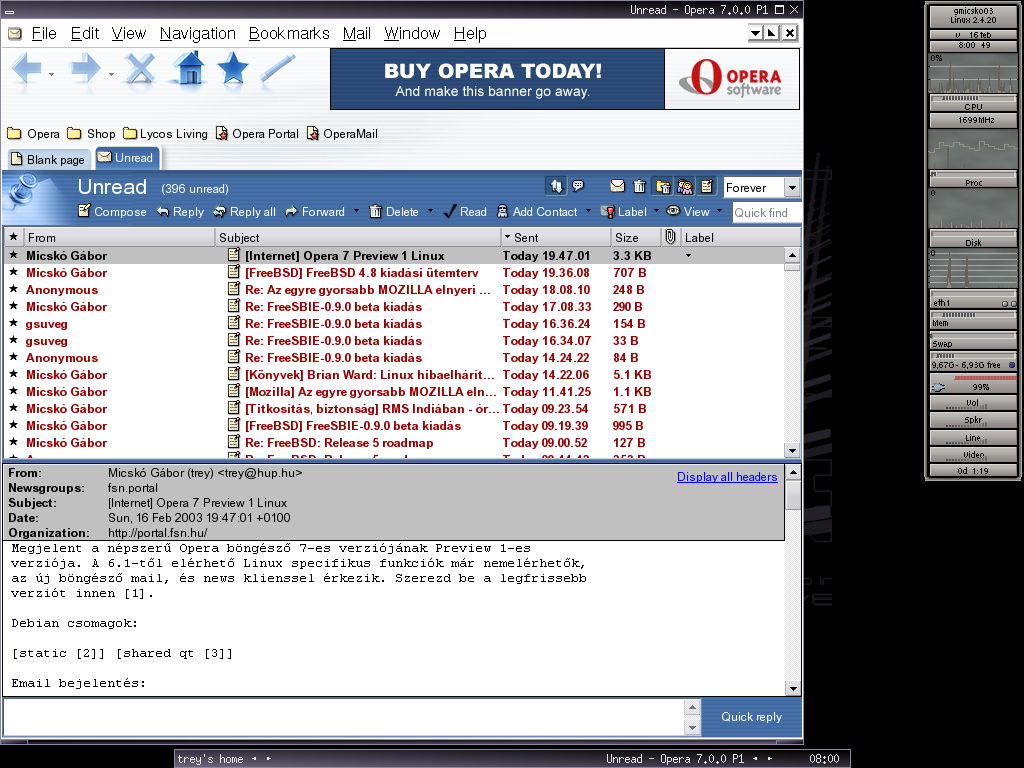This screenshot has width=1024, height=768.
Task: Open label dropdown on Opera 7 Preview row
Action: click(x=688, y=255)
